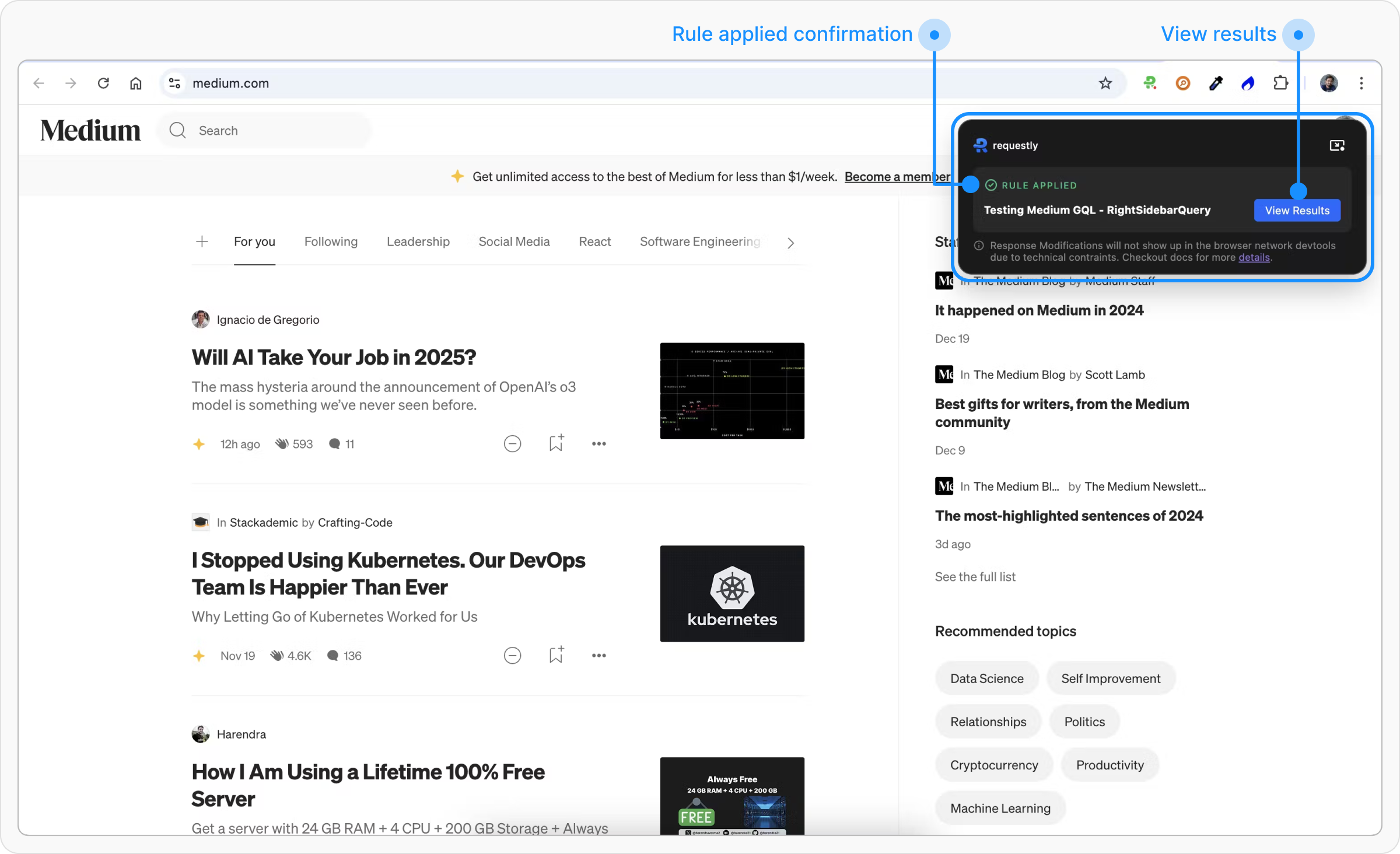
Task: Go to the browser home page icon
Action: click(135, 83)
